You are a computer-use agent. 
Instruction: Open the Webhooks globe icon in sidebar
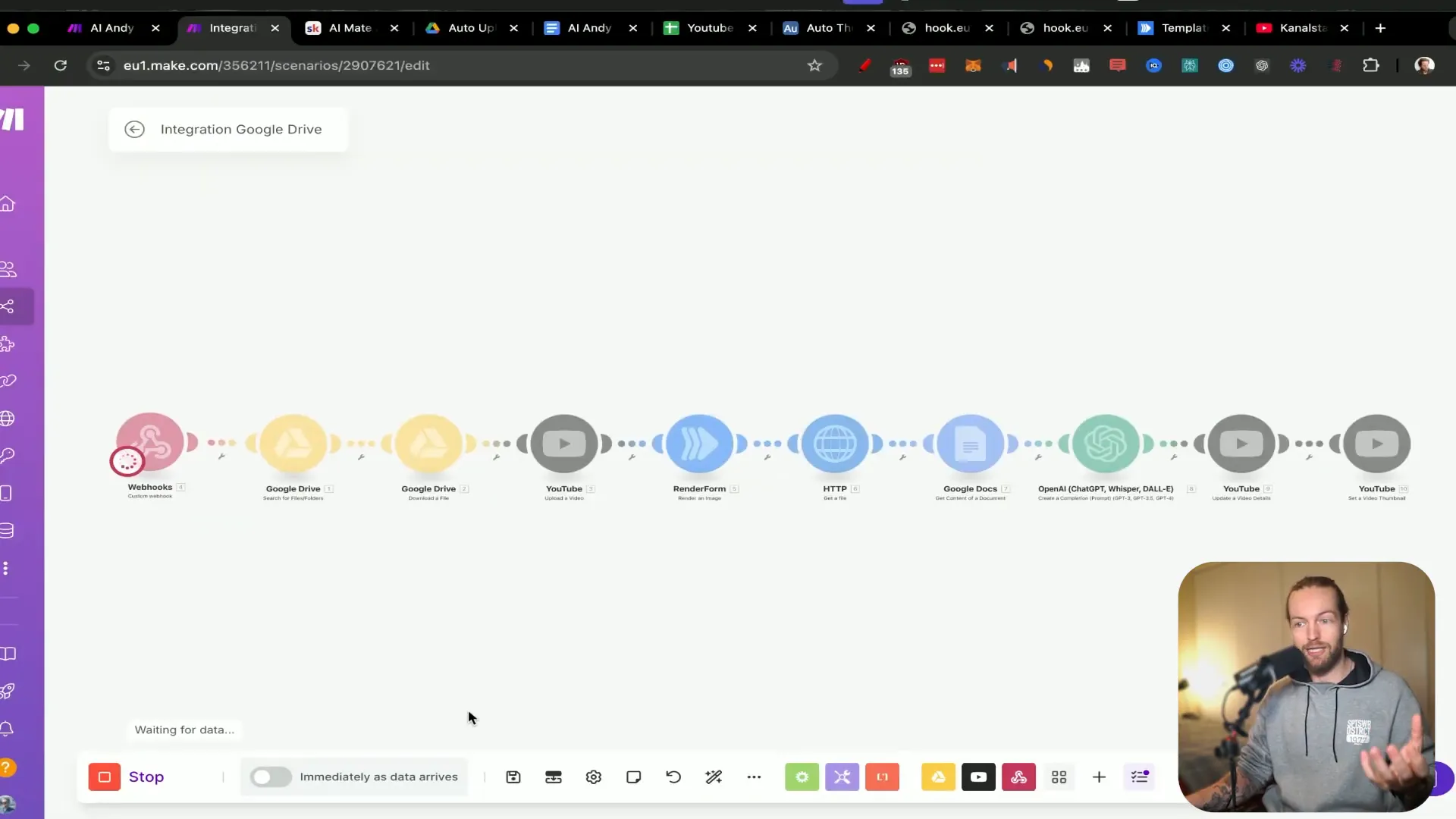click(x=8, y=419)
